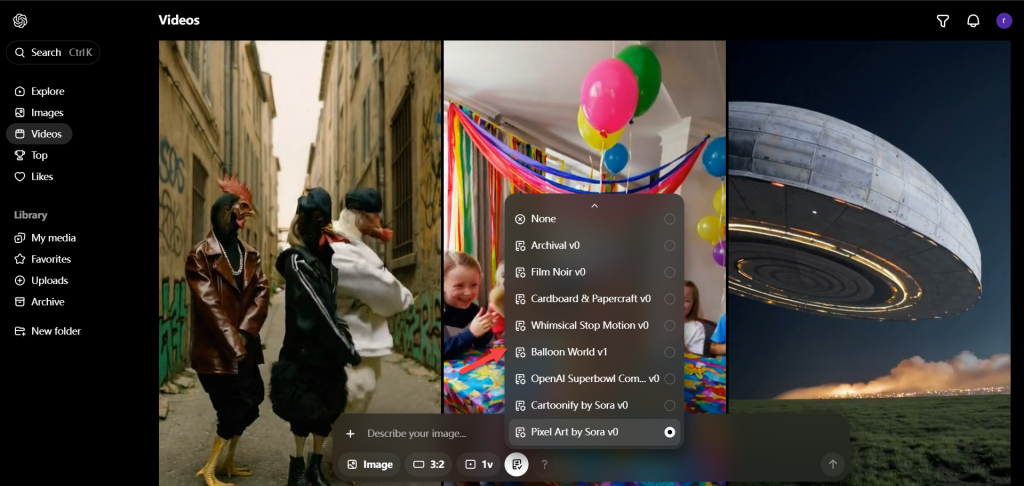Select the Archival v0 radio button
1024x486 pixels.
669,246
